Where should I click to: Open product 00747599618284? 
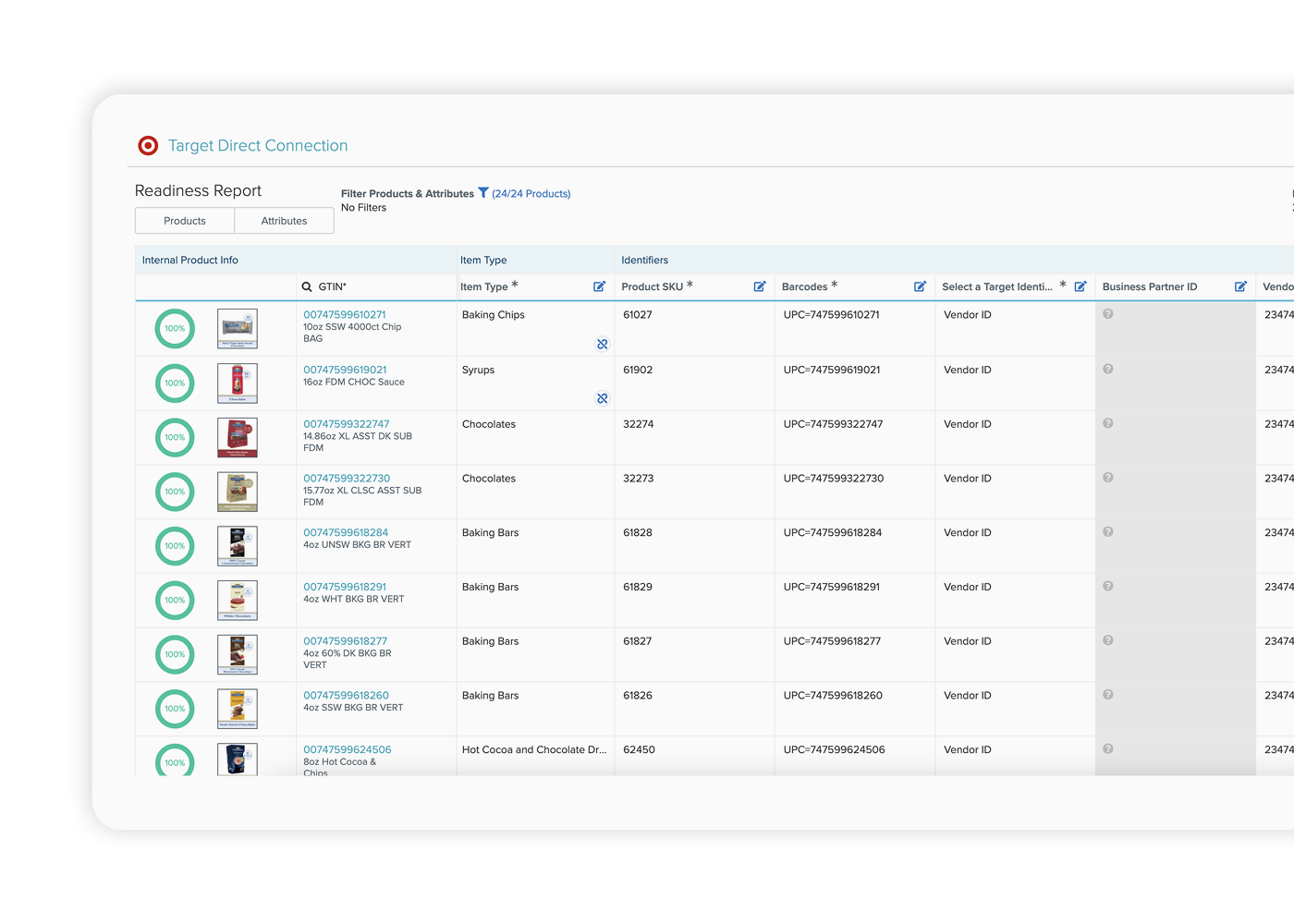[346, 533]
